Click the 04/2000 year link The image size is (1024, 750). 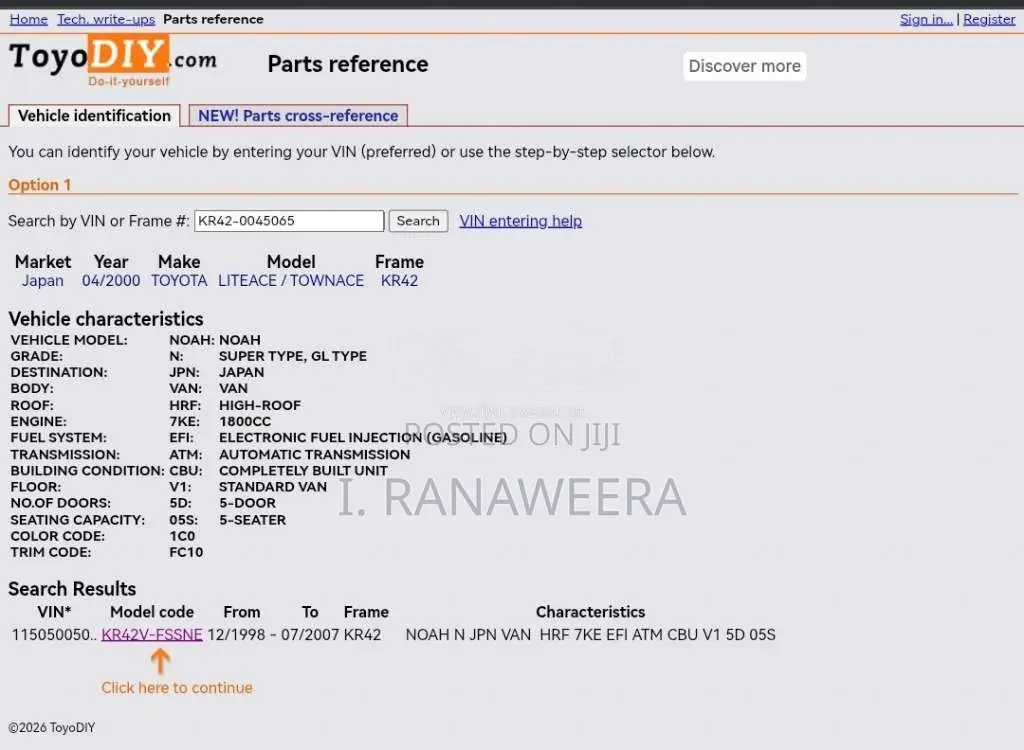(111, 280)
